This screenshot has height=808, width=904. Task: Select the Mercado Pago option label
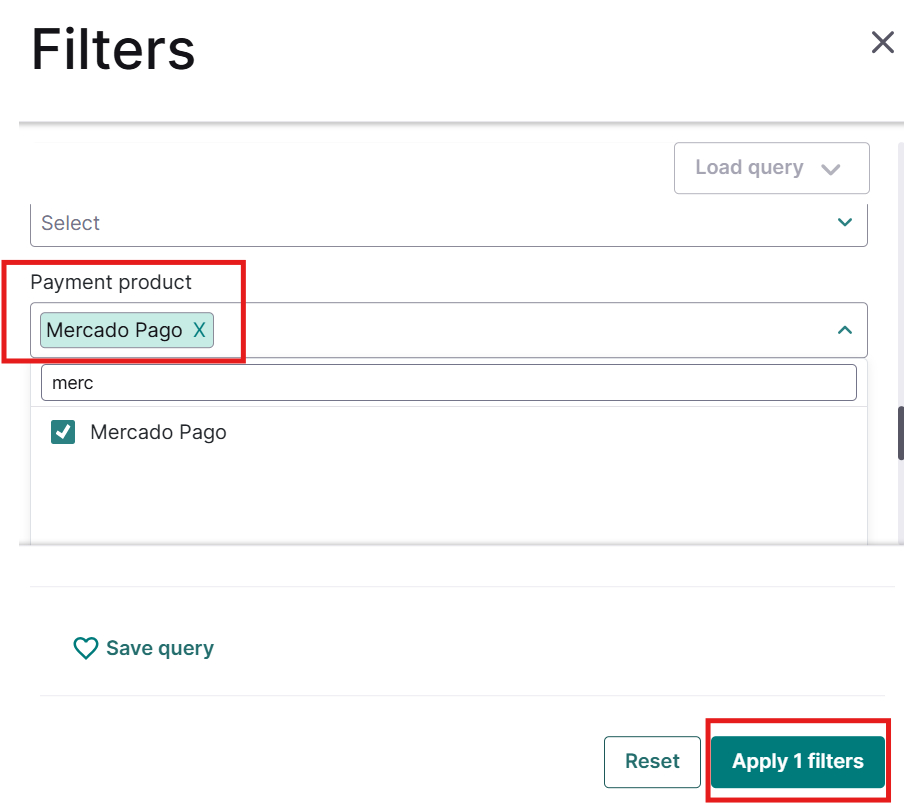tap(158, 433)
